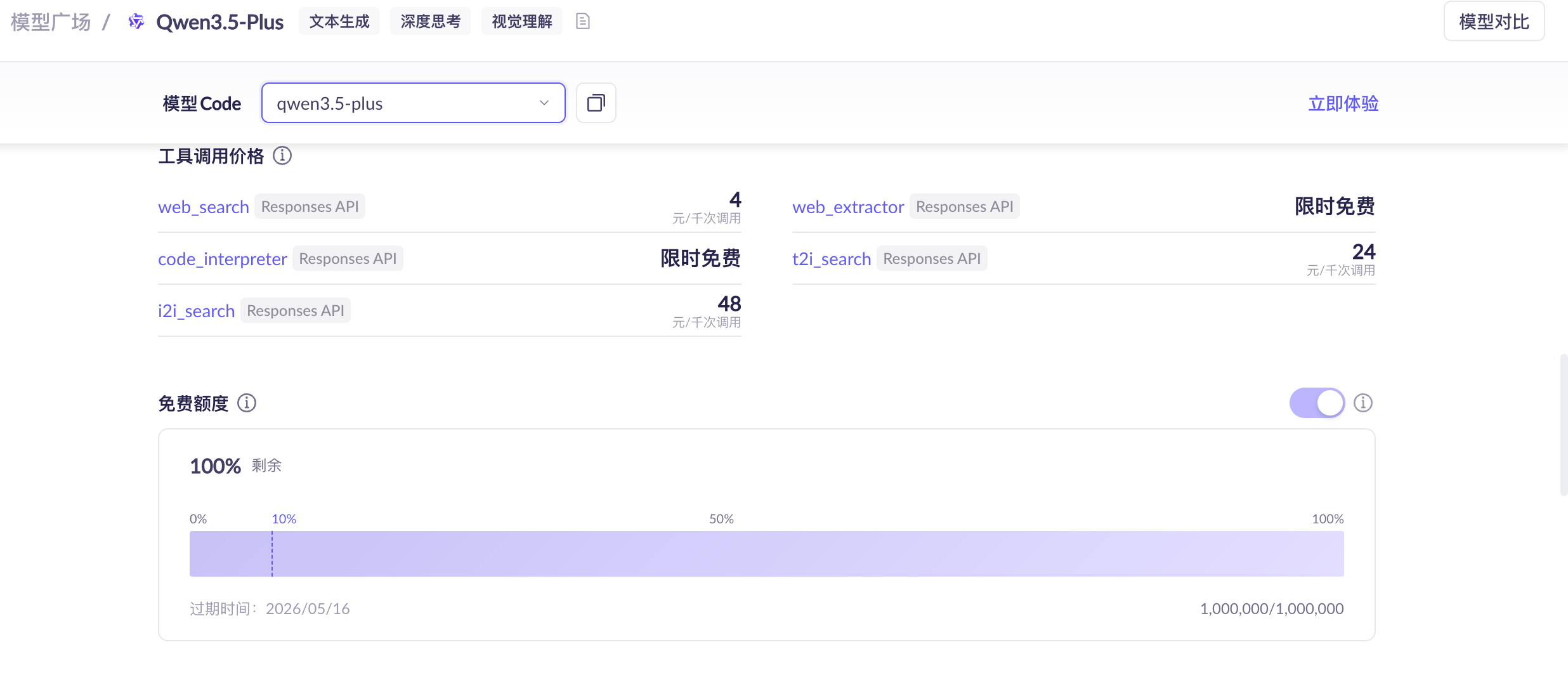
Task: Click the vertical scrollbar on right edge
Action: tap(1564, 425)
